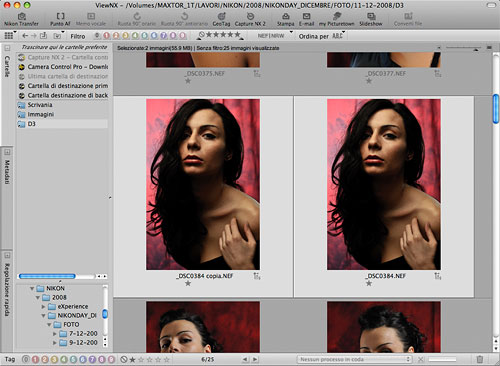Click the Filtro button
Viewport: 500px width, 366px height.
click(78, 36)
